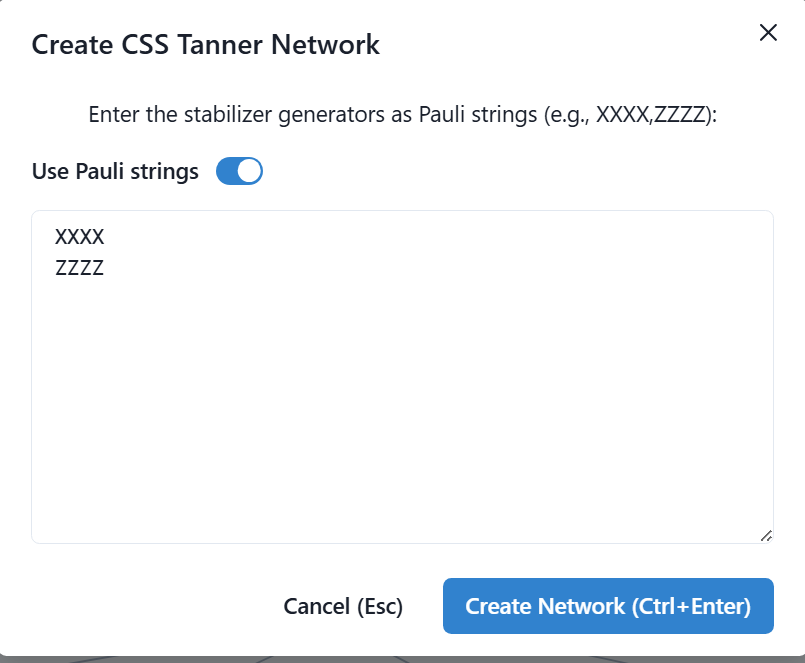The image size is (805, 663).
Task: Place cursor on the ZZZZ line
Action: coord(80,268)
